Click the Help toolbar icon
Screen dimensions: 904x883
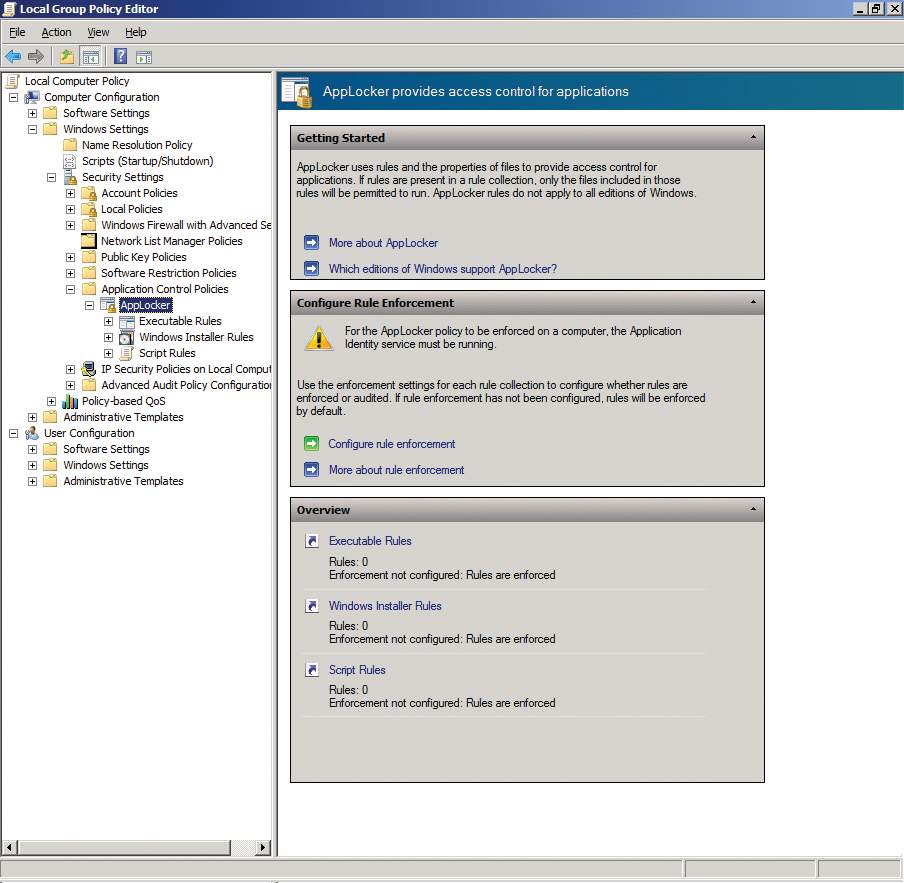click(x=119, y=56)
